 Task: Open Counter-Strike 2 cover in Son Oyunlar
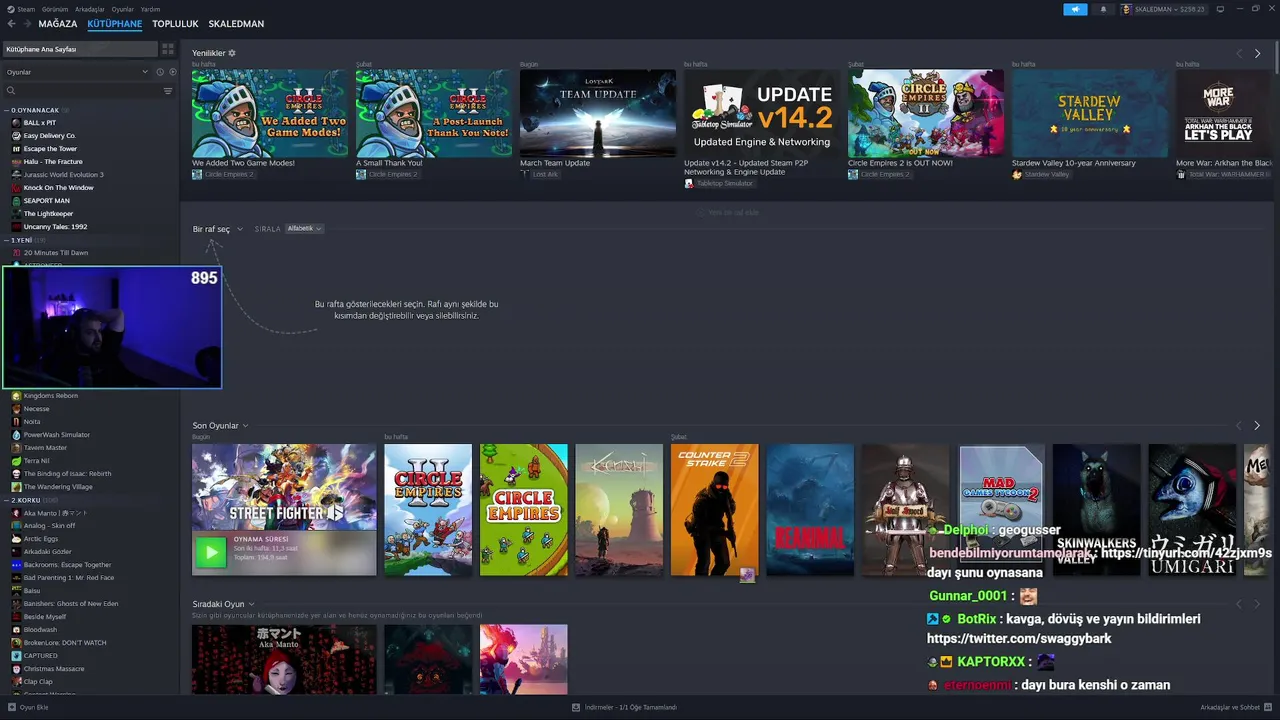714,510
